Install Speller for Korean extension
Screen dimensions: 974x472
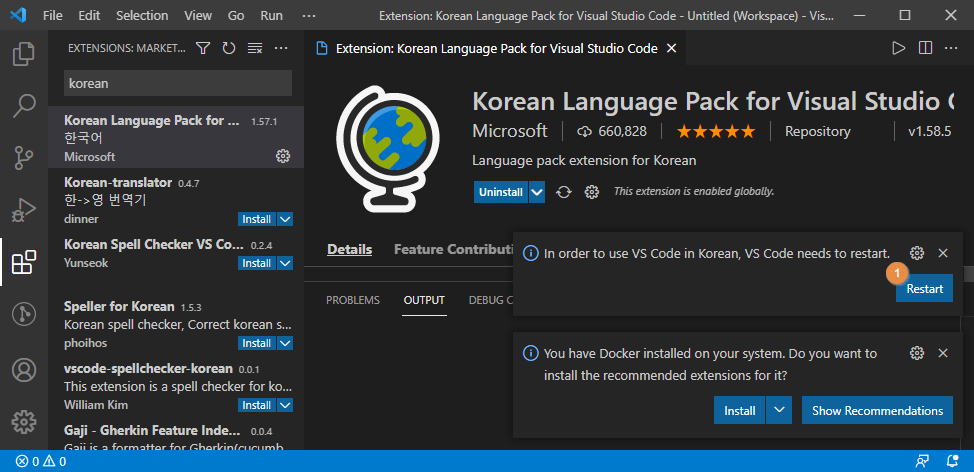point(257,343)
